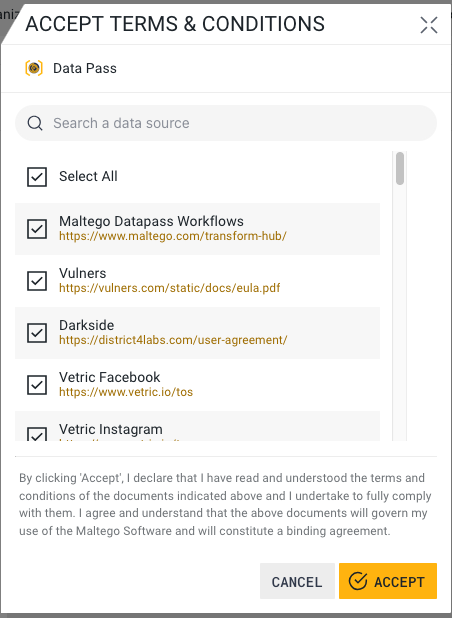Screen dimensions: 452x618
Task: Open the maltego.com transform-hub link
Action: 173,236
